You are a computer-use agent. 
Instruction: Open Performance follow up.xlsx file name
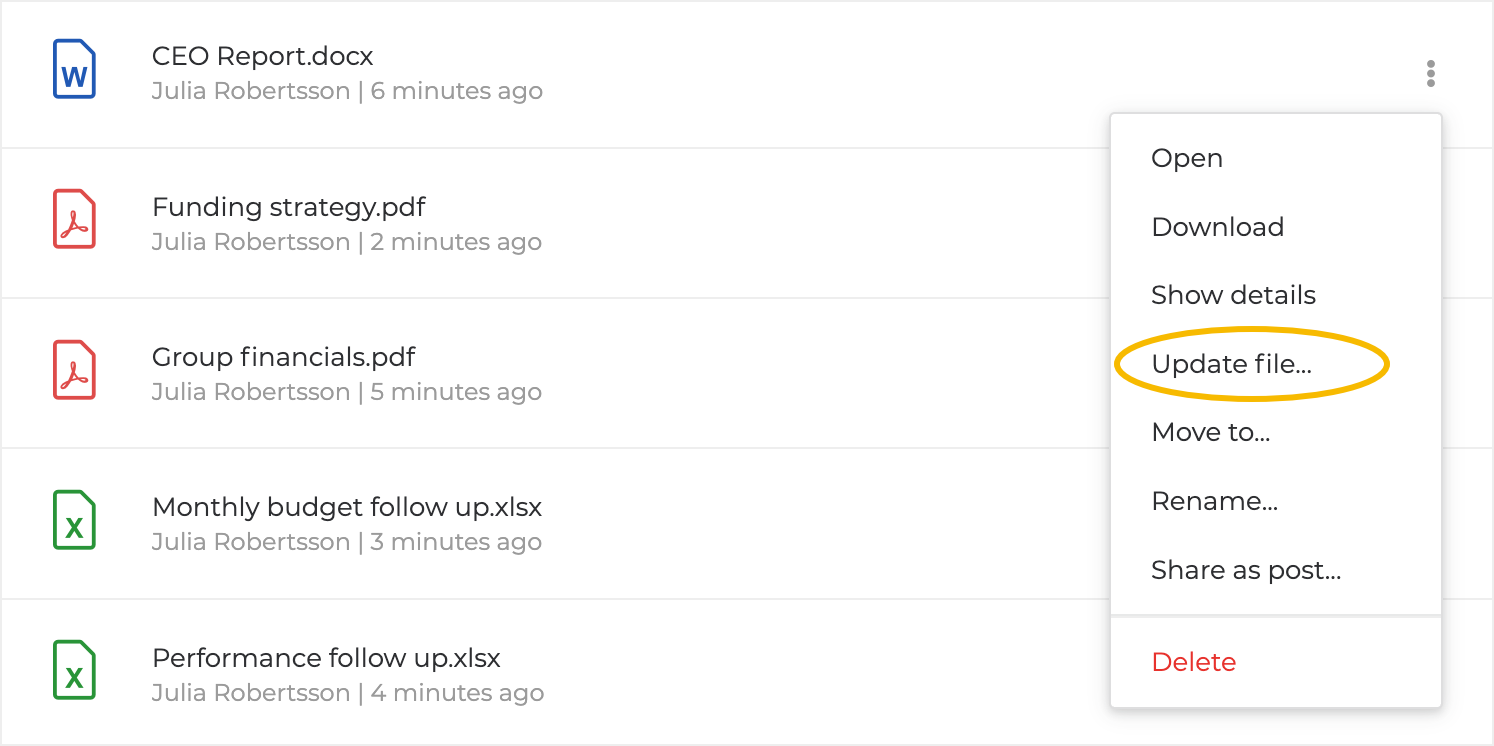326,658
